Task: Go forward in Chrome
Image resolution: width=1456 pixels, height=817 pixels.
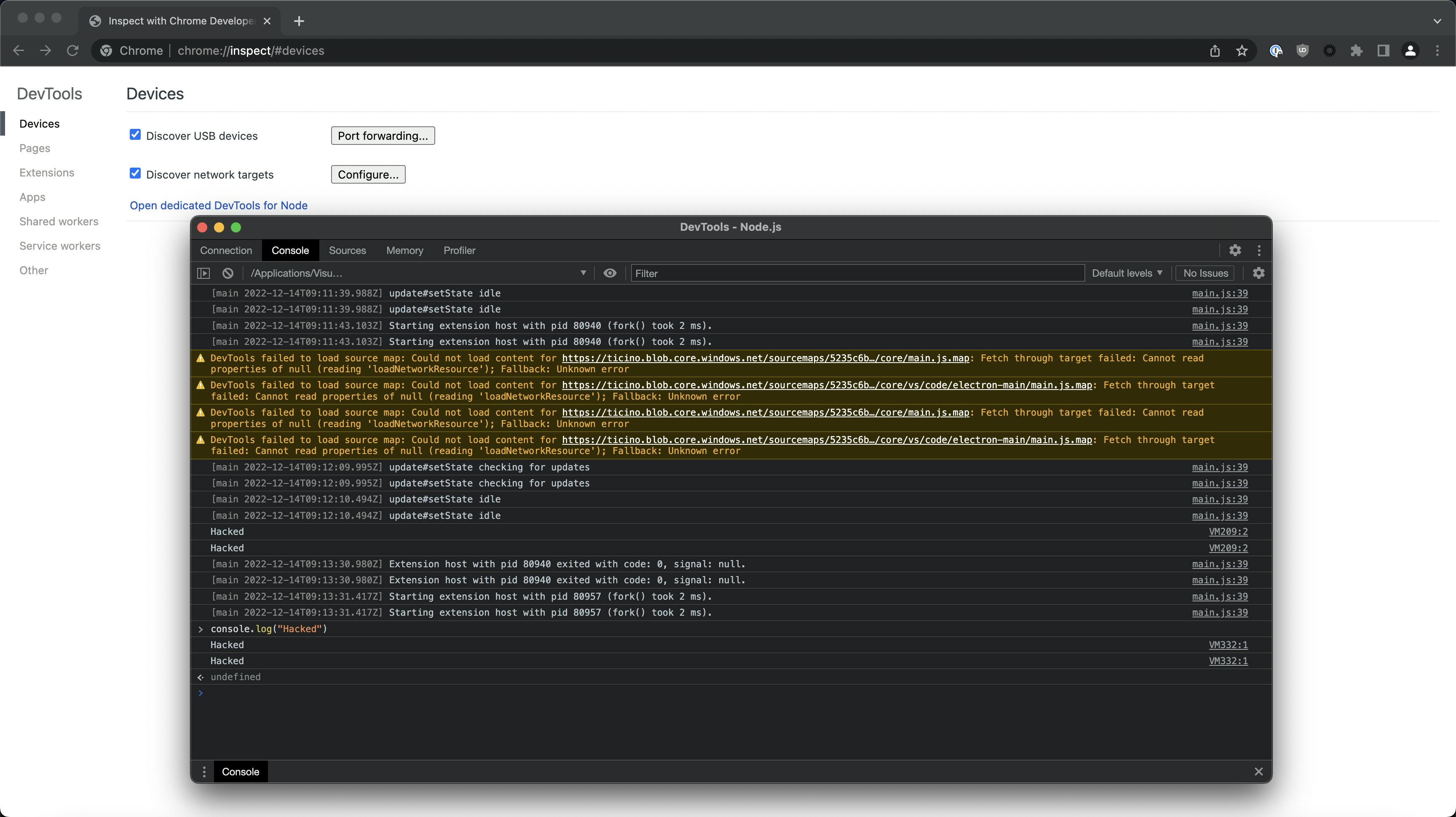Action: click(45, 51)
